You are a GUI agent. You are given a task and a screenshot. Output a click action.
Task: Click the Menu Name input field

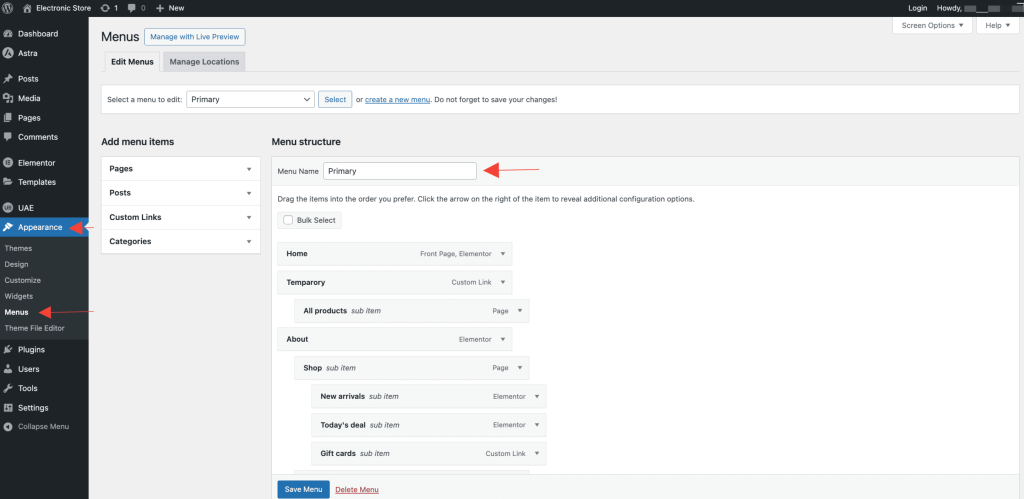point(399,171)
